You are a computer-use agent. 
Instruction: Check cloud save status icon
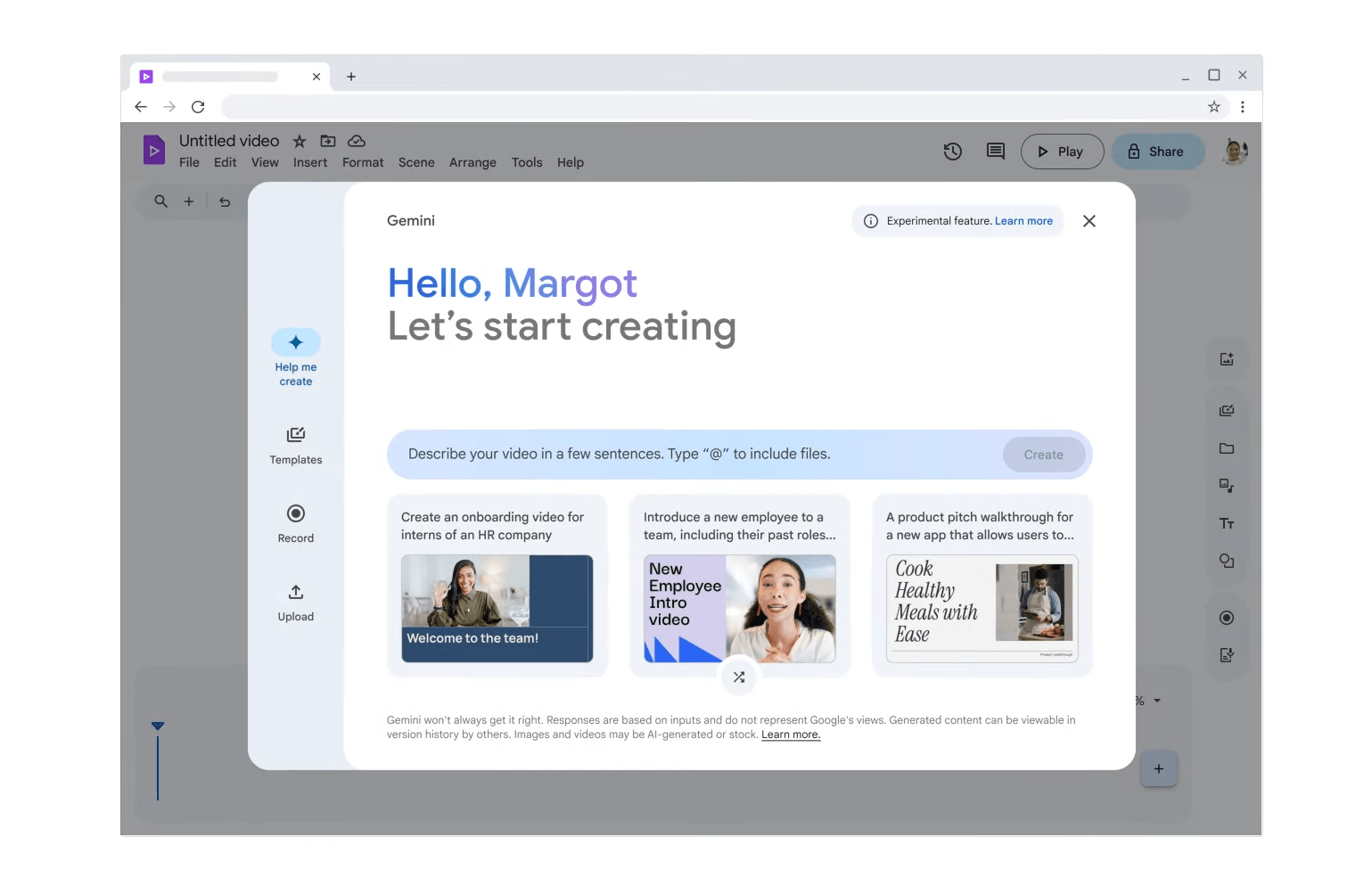coord(357,141)
